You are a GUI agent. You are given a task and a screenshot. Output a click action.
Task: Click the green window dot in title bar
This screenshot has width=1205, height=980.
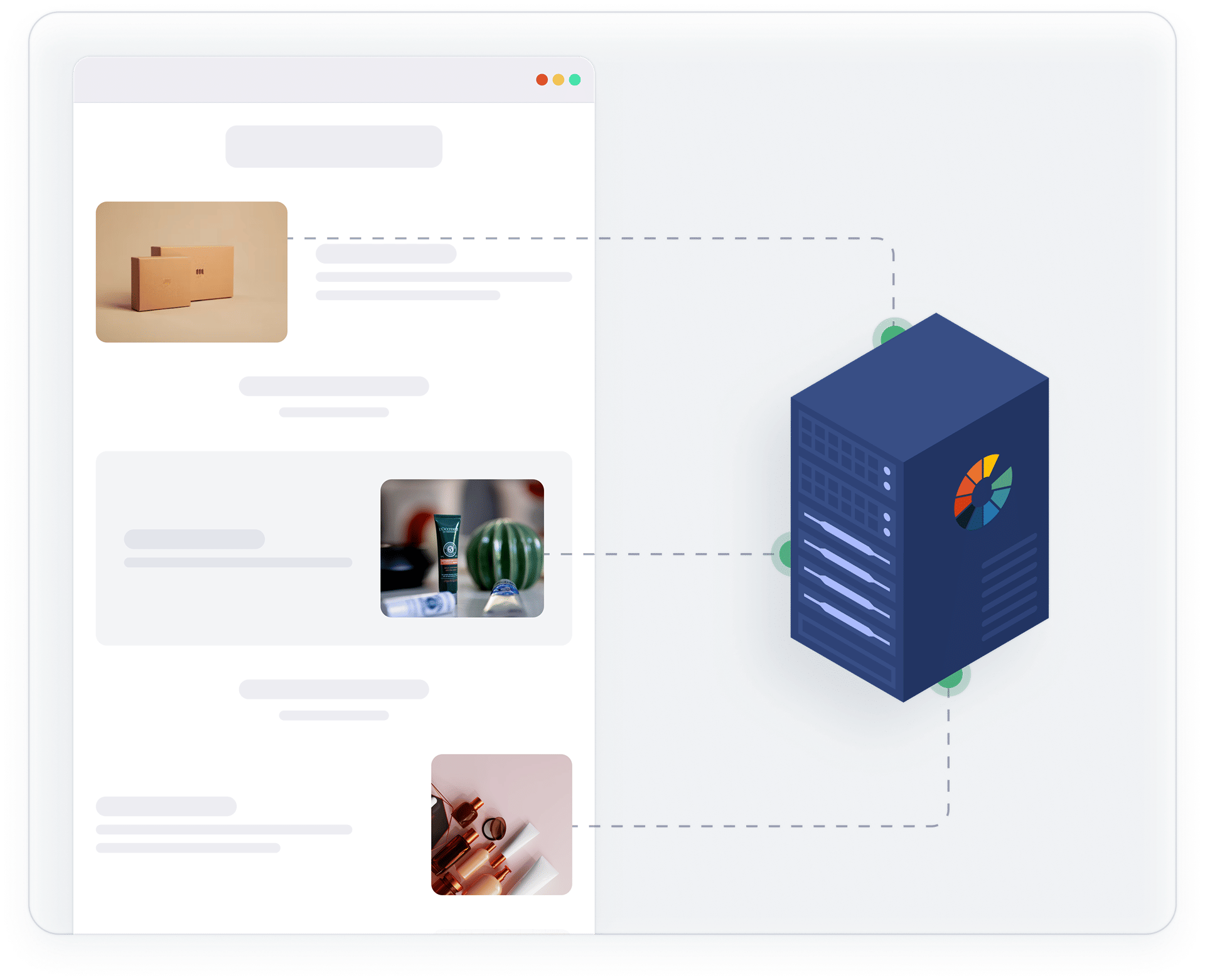pyautogui.click(x=574, y=80)
